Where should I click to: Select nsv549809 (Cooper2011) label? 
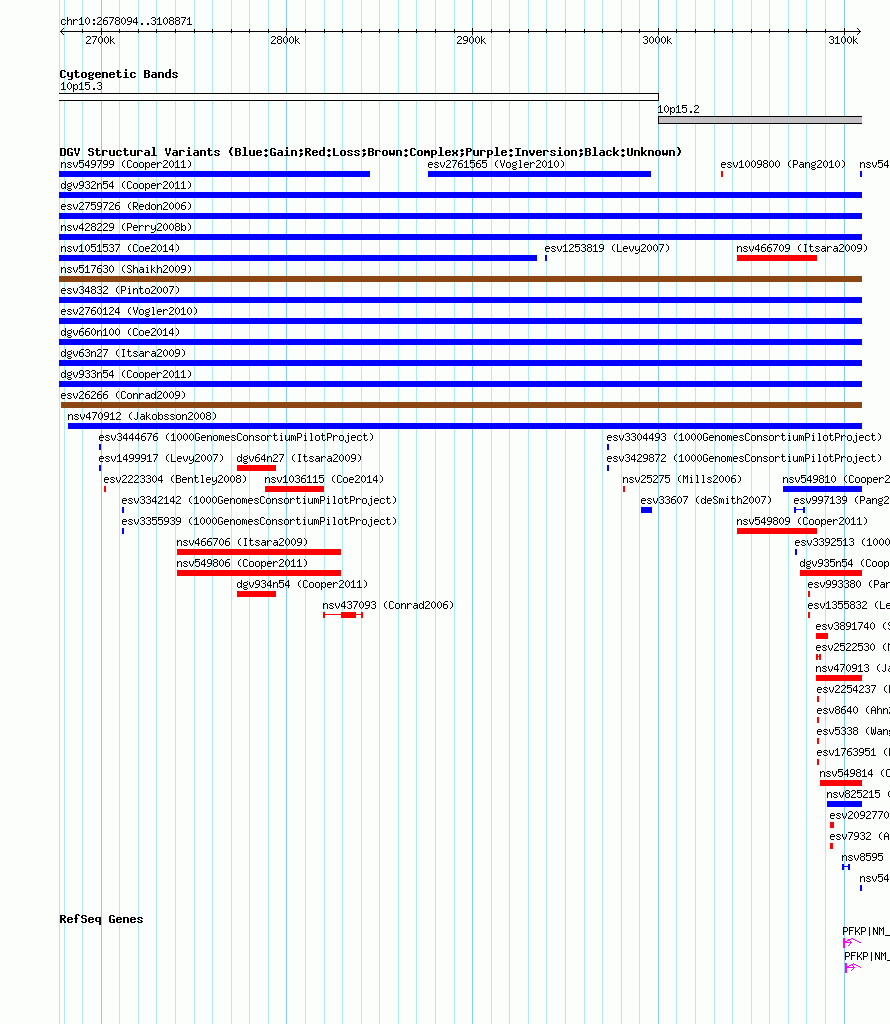pos(802,521)
